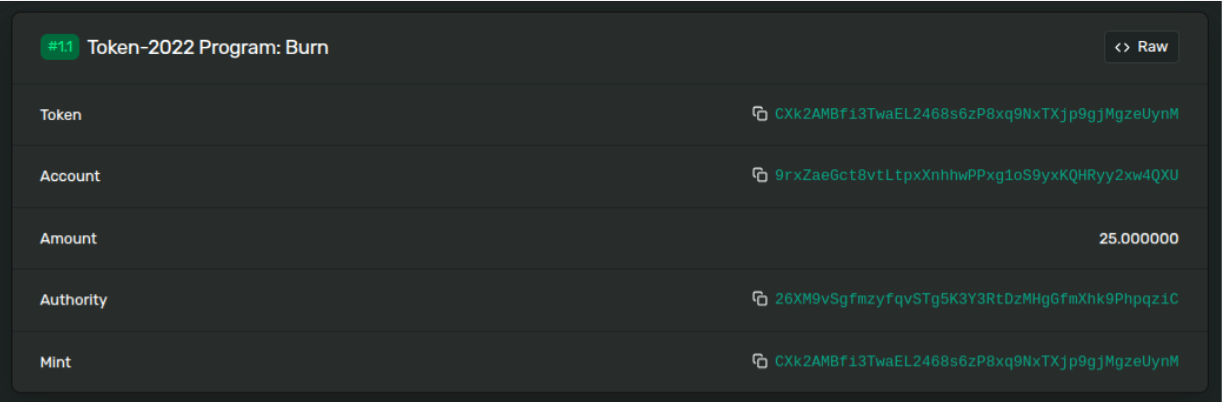Click the green #1.1 instruction badge

[x=60, y=47]
